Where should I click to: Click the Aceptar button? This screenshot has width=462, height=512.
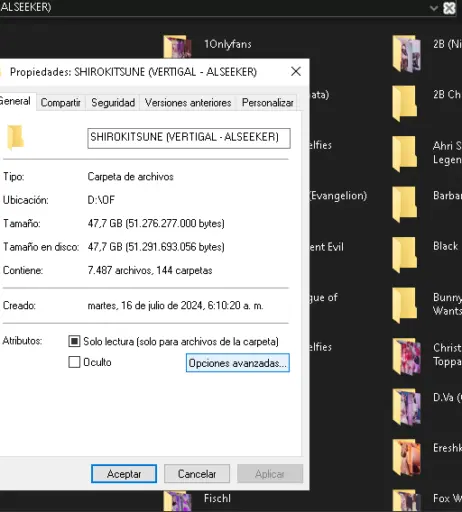124,474
